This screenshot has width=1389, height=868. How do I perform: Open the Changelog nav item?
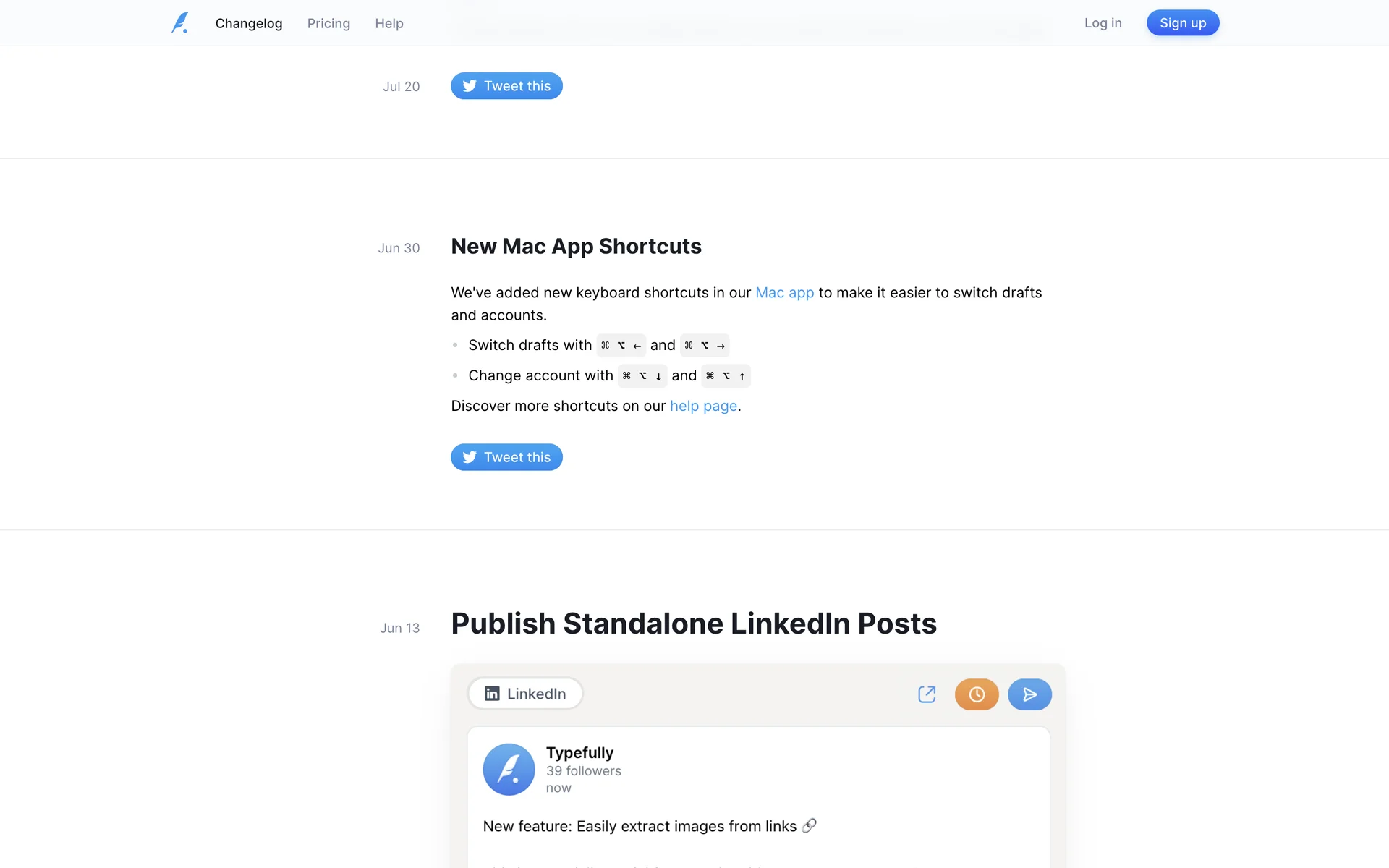pos(249,23)
